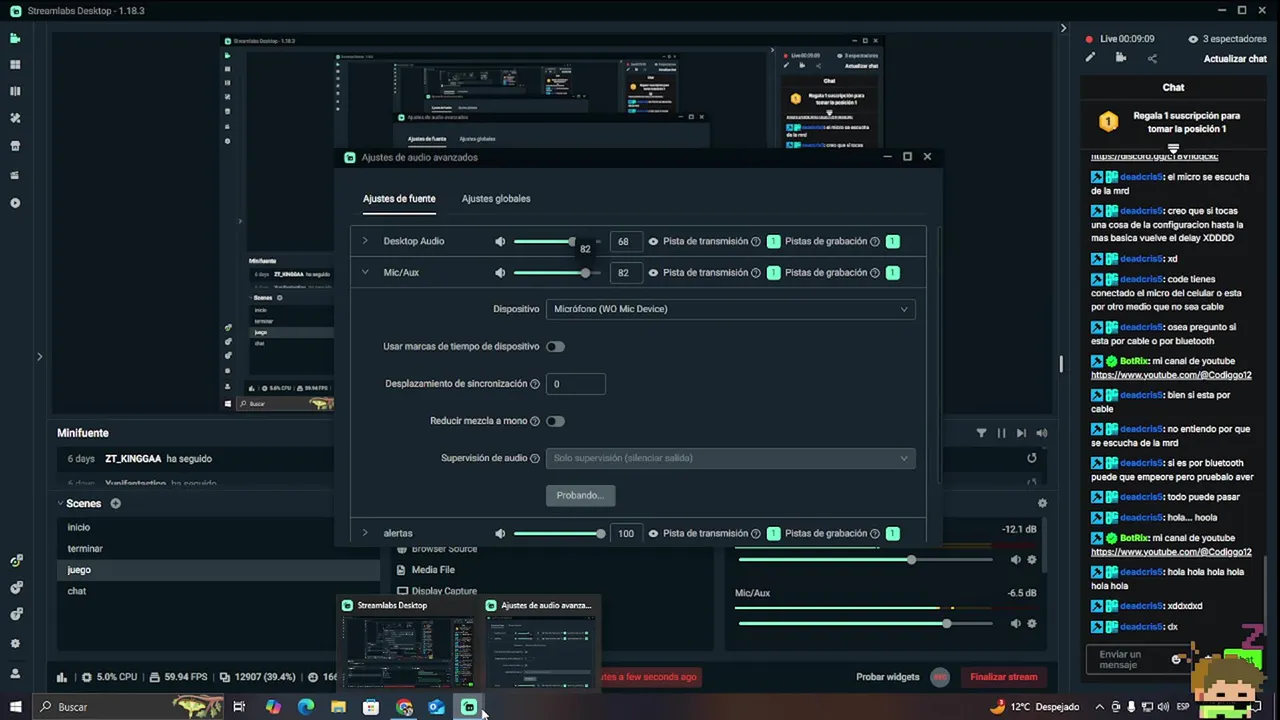The width and height of the screenshot is (1280, 720).
Task: Open the Editor studio icon in sidebar
Action: 15,38
